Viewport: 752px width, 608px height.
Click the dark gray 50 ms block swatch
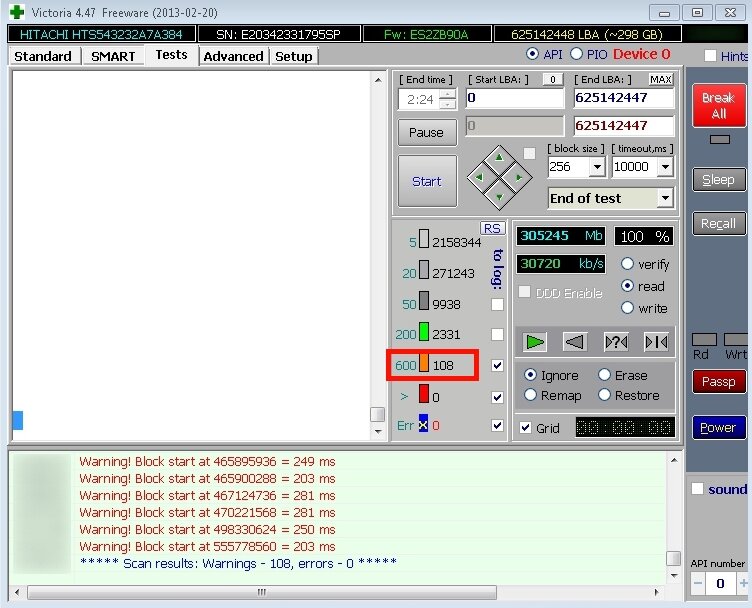coord(423,301)
